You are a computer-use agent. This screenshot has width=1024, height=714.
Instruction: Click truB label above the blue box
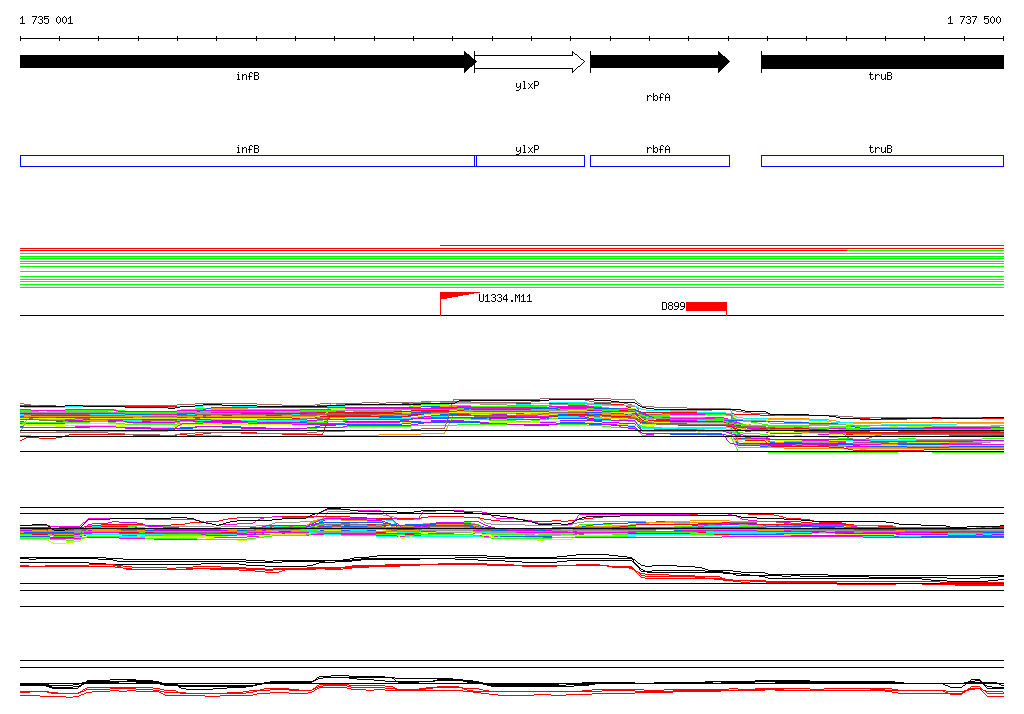[880, 149]
